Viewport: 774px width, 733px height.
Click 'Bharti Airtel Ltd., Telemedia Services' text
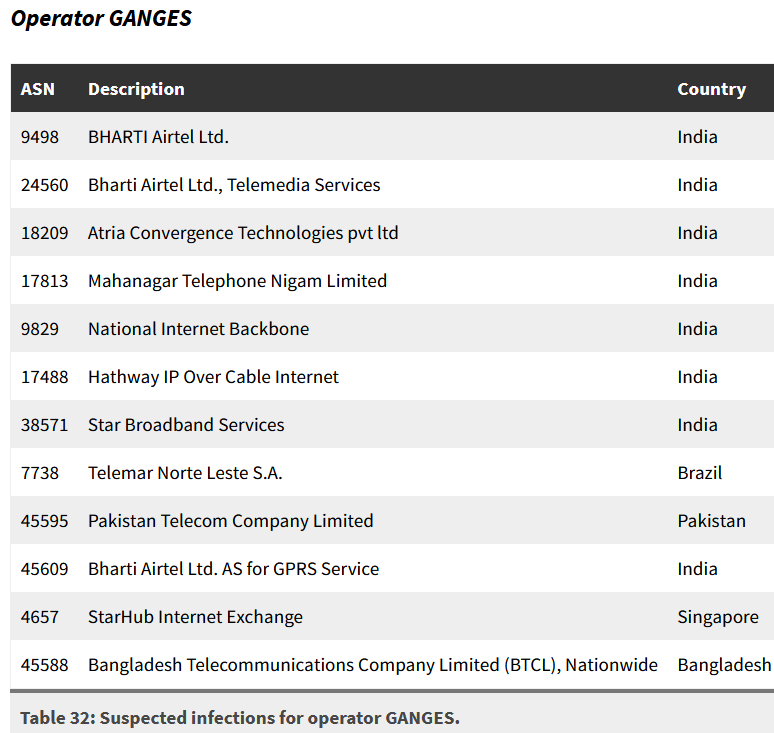click(234, 185)
